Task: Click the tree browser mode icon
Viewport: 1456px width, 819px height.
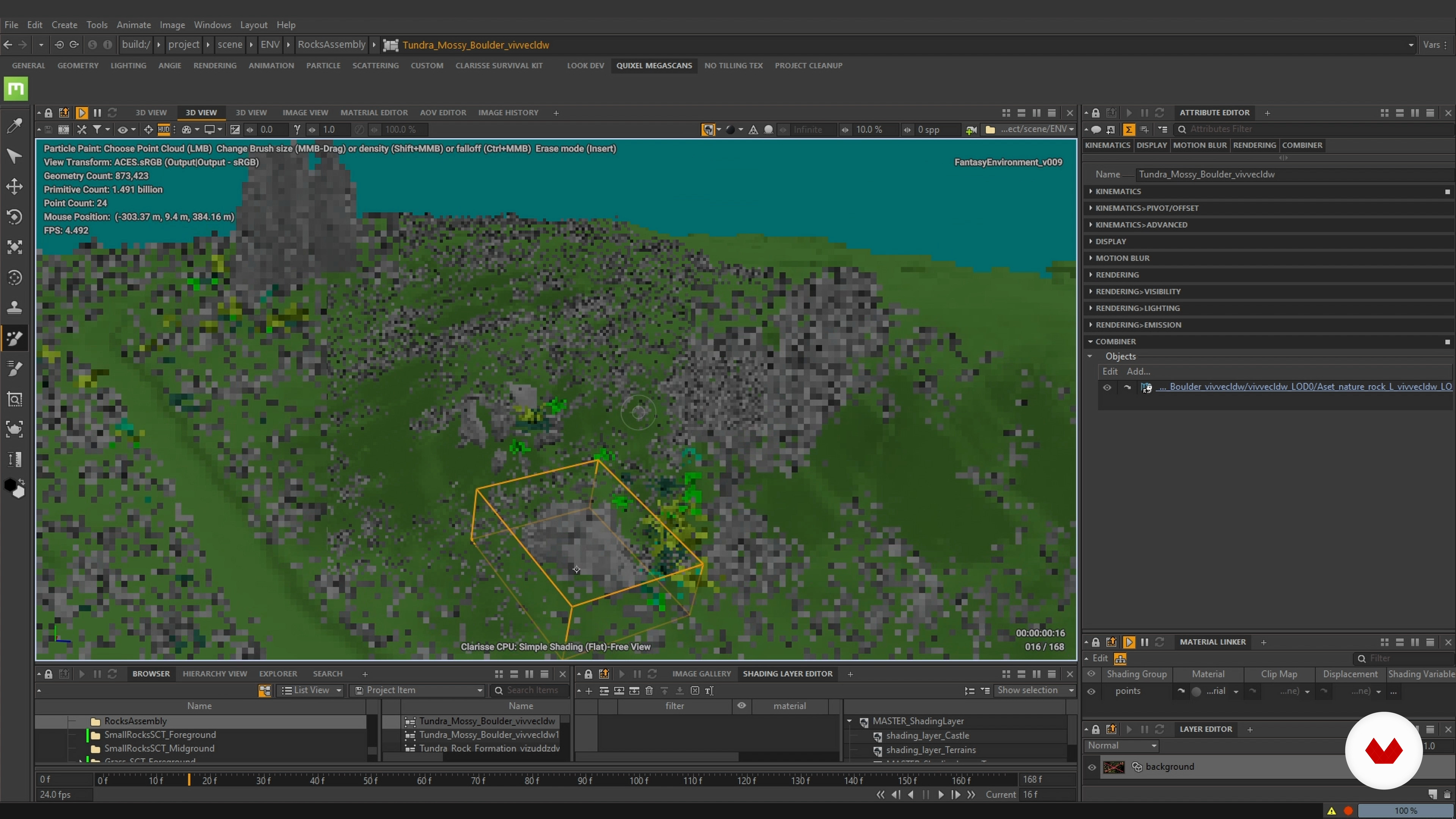Action: tap(265, 691)
